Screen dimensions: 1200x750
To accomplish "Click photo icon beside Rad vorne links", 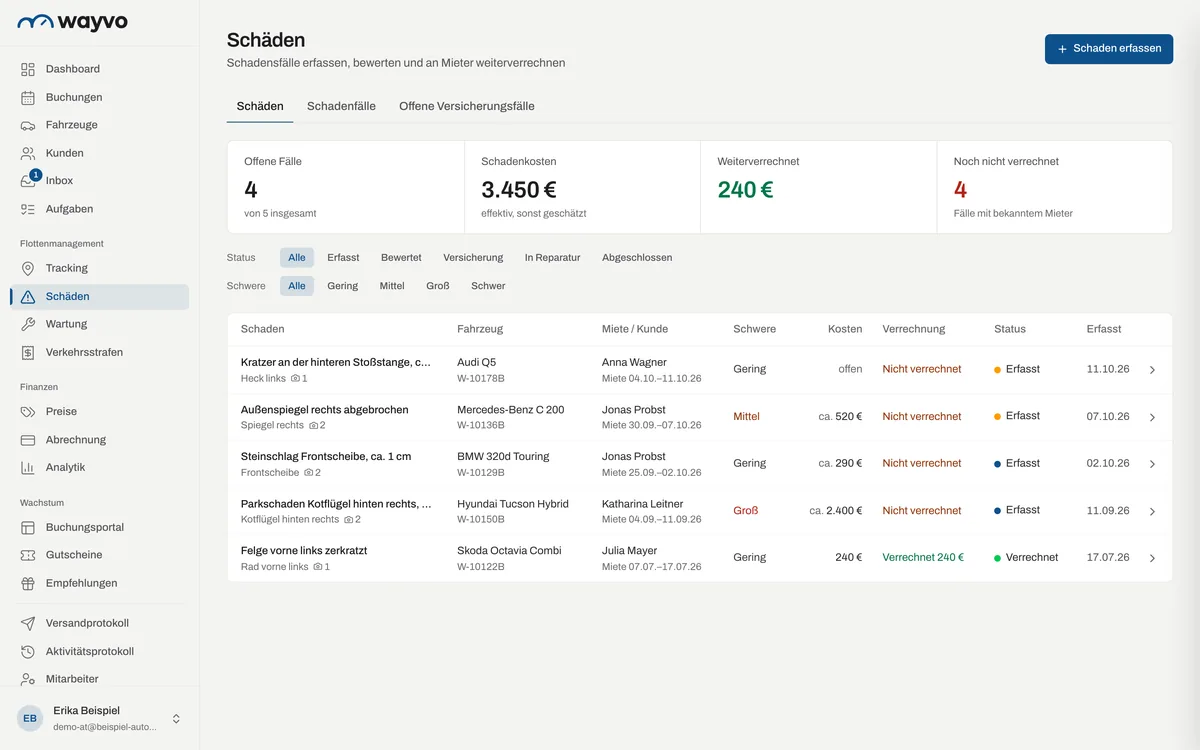I will [x=318, y=567].
